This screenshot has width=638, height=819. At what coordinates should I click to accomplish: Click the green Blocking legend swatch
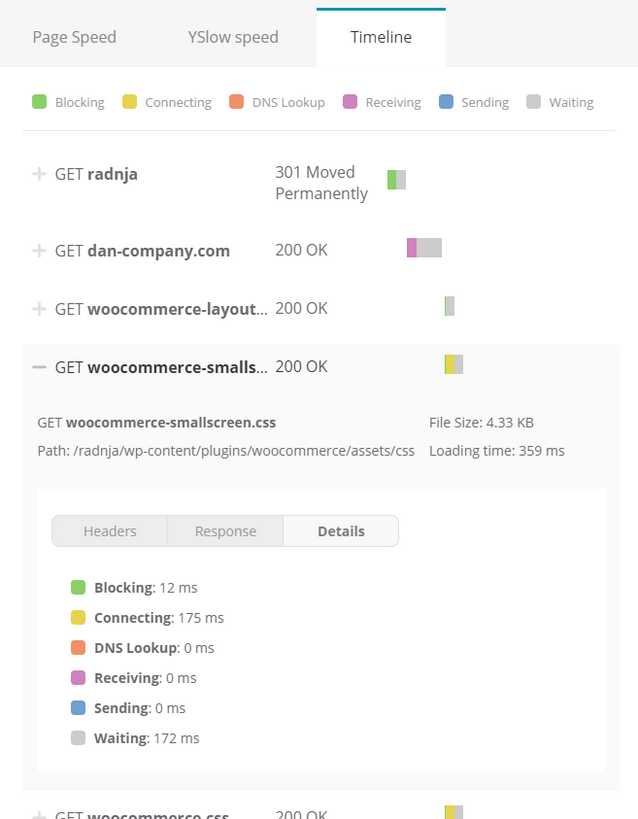coord(39,102)
